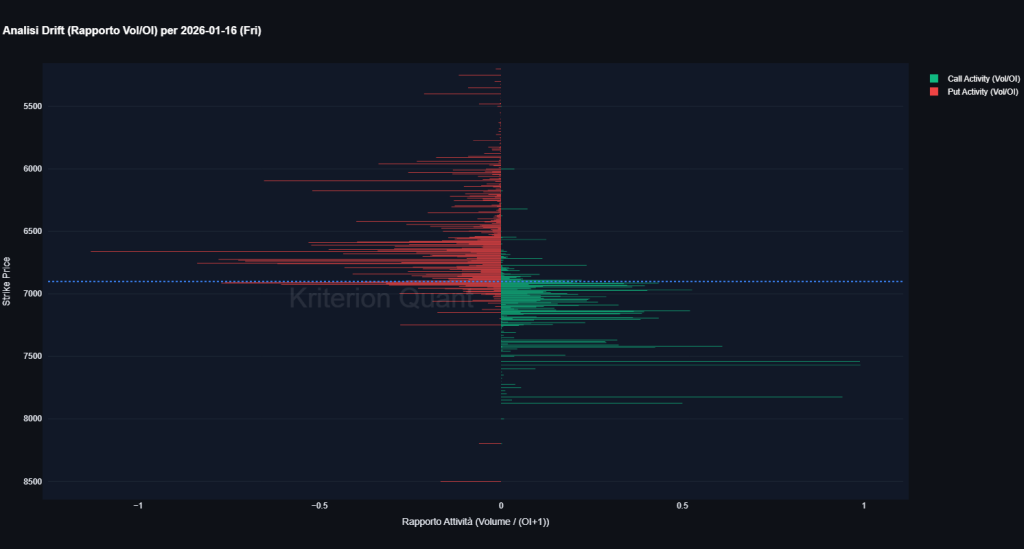Click the y-axis tick label 6500
The width and height of the screenshot is (1024, 549).
coord(32,232)
